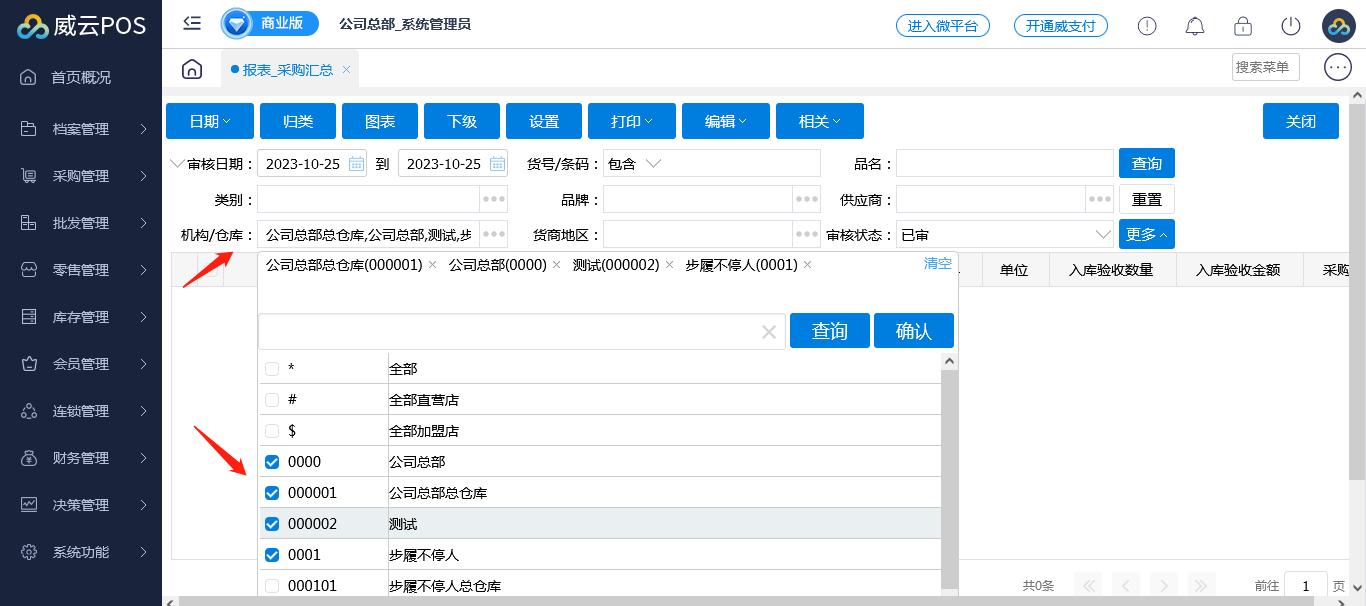The height and width of the screenshot is (606, 1366).
Task: Click the three-dot more options circle
Action: tap(1337, 67)
